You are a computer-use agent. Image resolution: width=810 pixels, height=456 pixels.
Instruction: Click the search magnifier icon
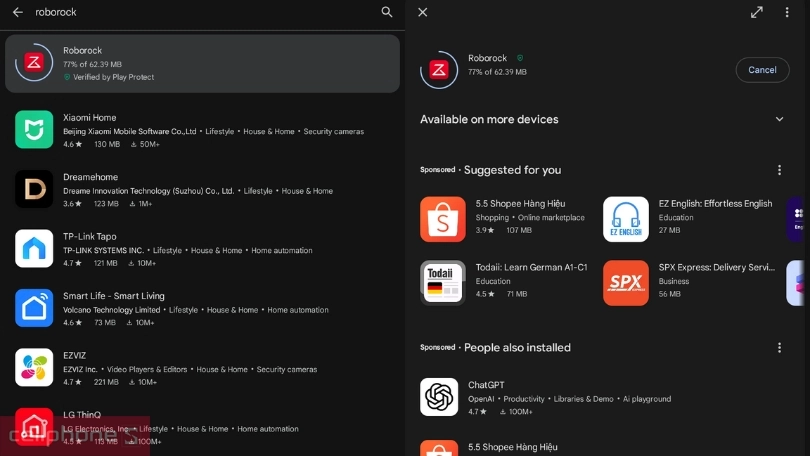click(x=387, y=12)
